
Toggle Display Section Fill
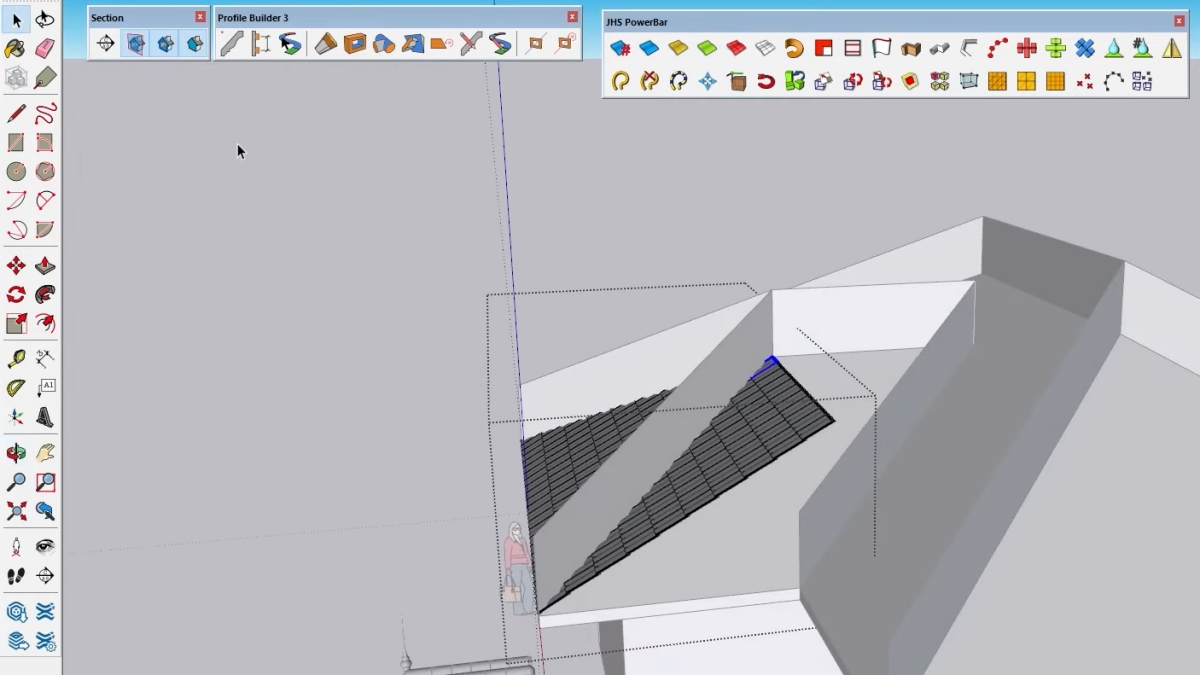(x=195, y=43)
